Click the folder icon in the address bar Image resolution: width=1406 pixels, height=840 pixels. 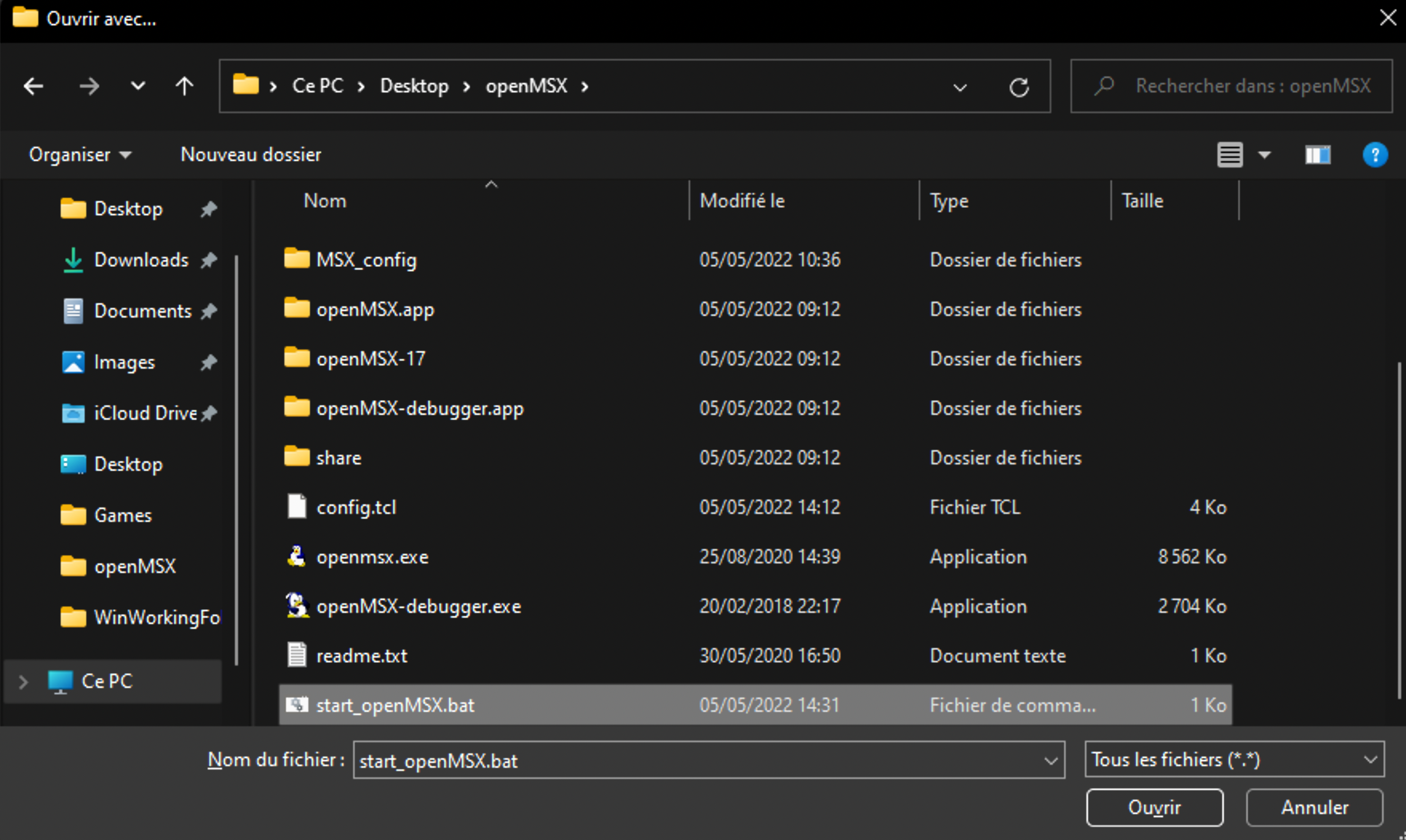pos(246,84)
